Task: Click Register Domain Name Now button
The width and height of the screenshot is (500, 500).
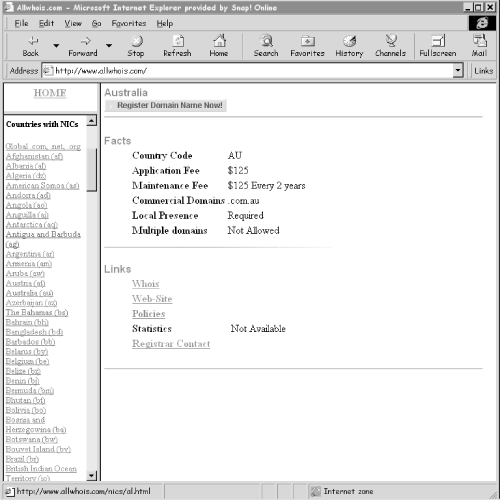Action: click(166, 105)
